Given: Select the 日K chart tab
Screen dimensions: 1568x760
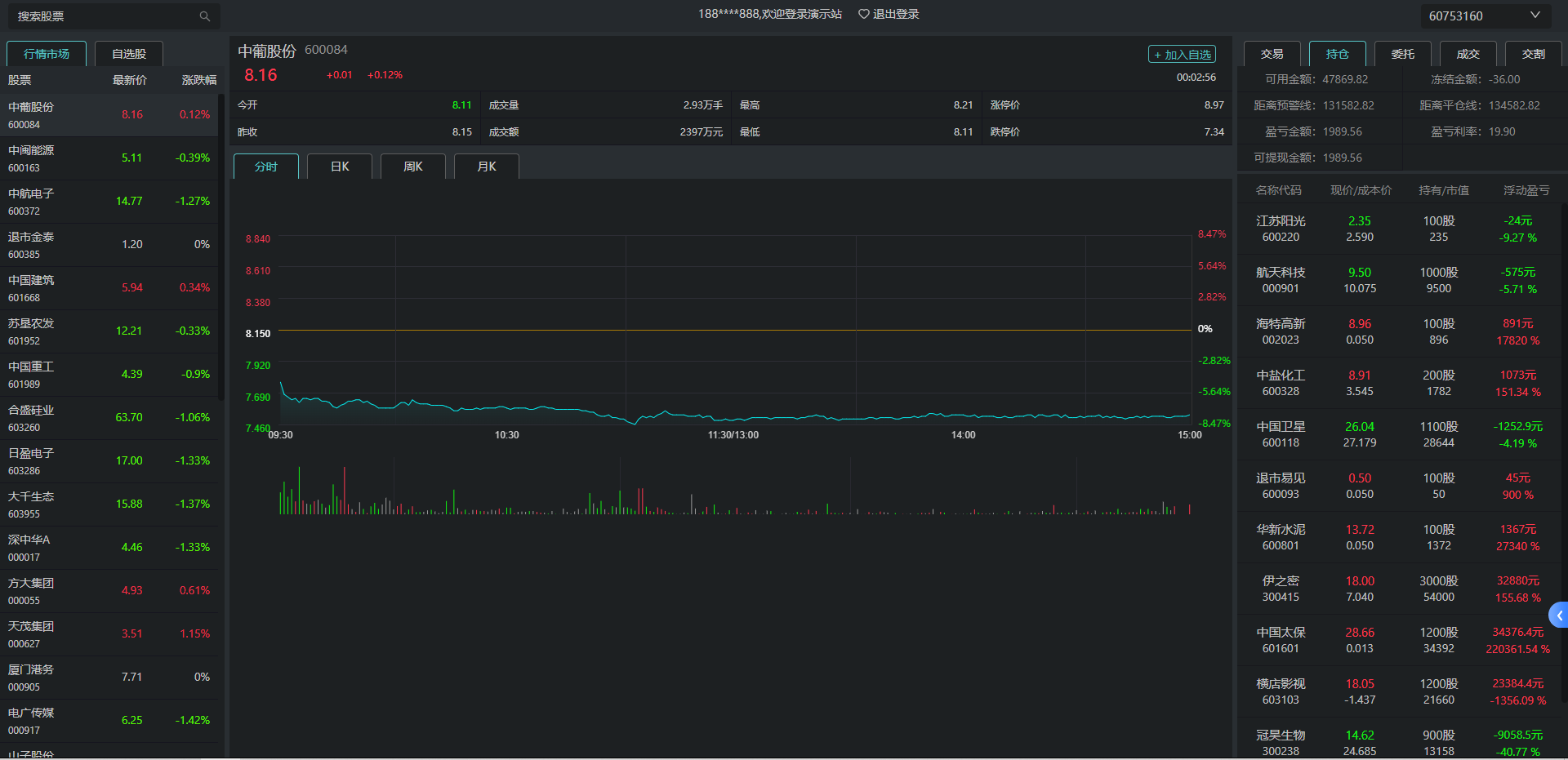Looking at the screenshot, I should [340, 167].
